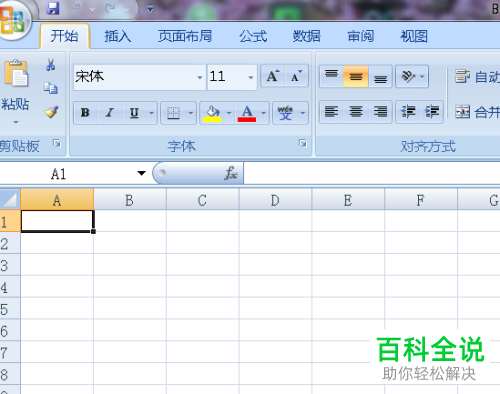Viewport: 500px width, 394px height.
Task: Open Customize Quick Access Toolbar arrow
Action: tap(150, 9)
